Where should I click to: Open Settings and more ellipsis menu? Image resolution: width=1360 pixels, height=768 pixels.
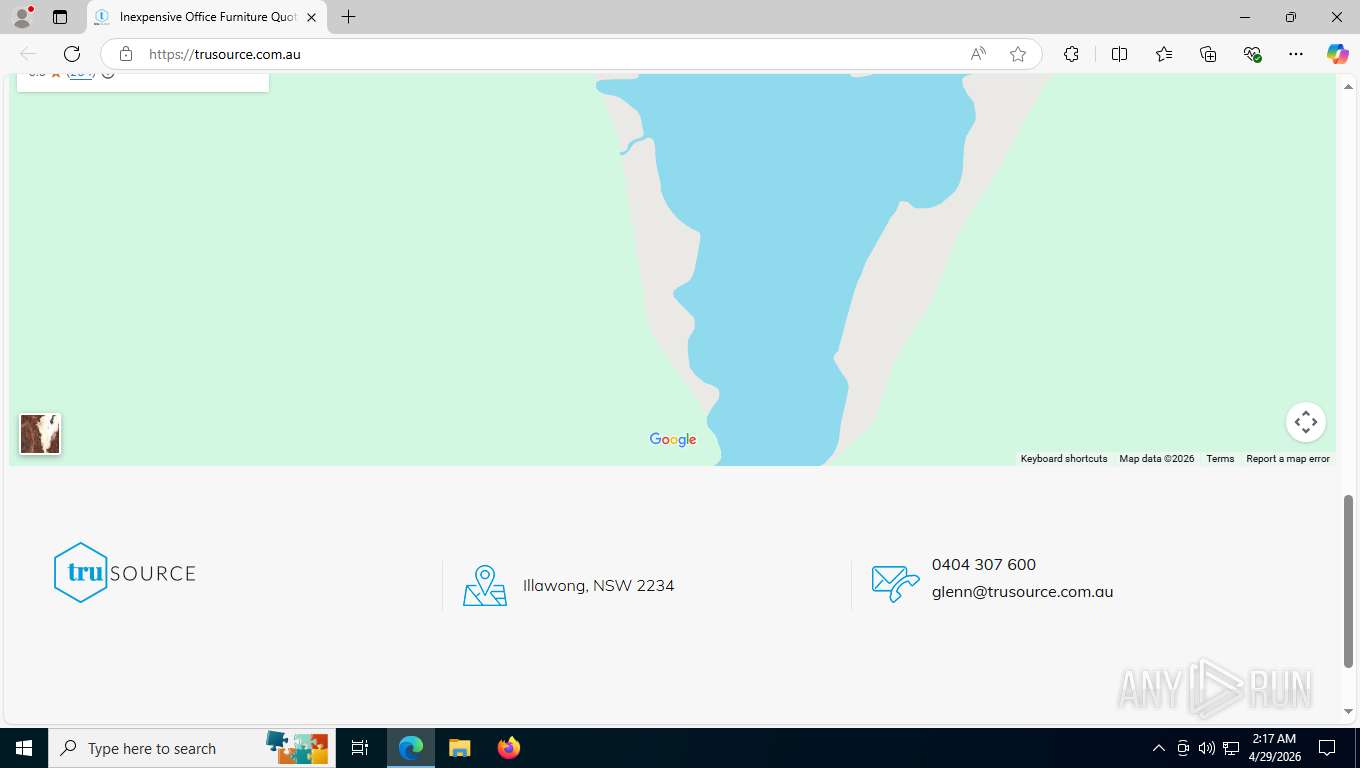pyautogui.click(x=1296, y=54)
